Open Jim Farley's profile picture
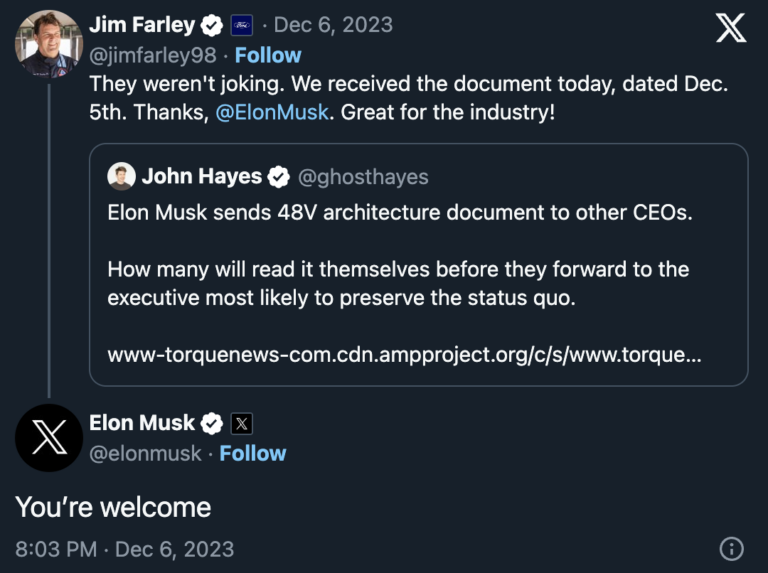The height and width of the screenshot is (573, 768). click(x=49, y=43)
